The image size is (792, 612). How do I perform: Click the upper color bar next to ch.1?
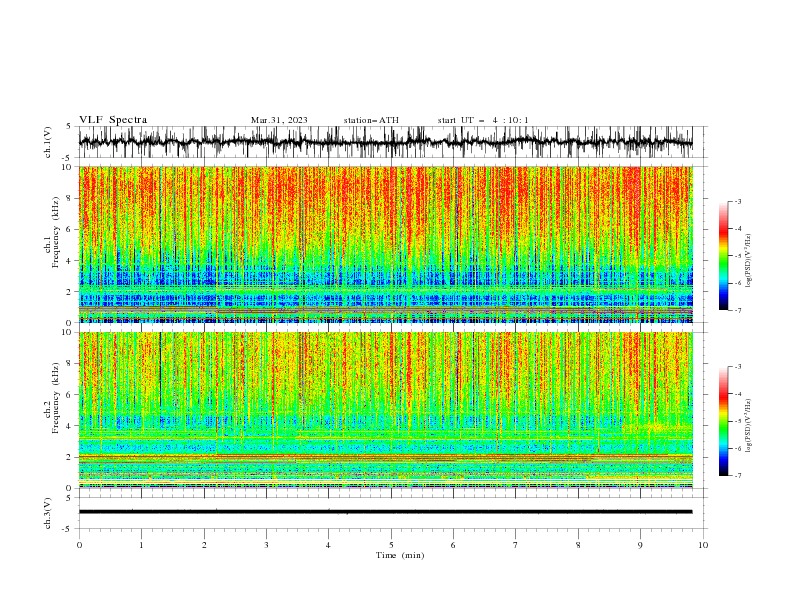(x=723, y=256)
